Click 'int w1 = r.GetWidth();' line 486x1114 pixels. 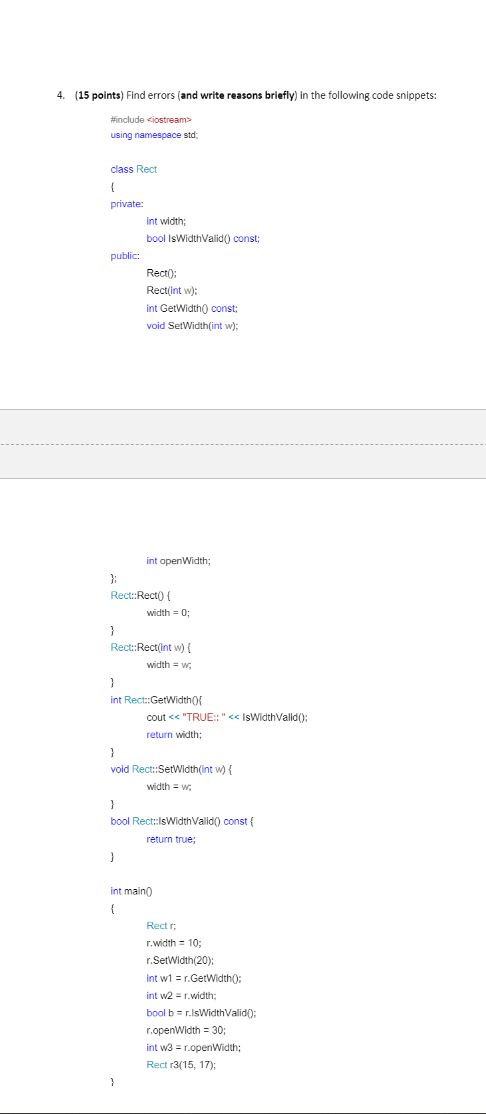point(195,978)
